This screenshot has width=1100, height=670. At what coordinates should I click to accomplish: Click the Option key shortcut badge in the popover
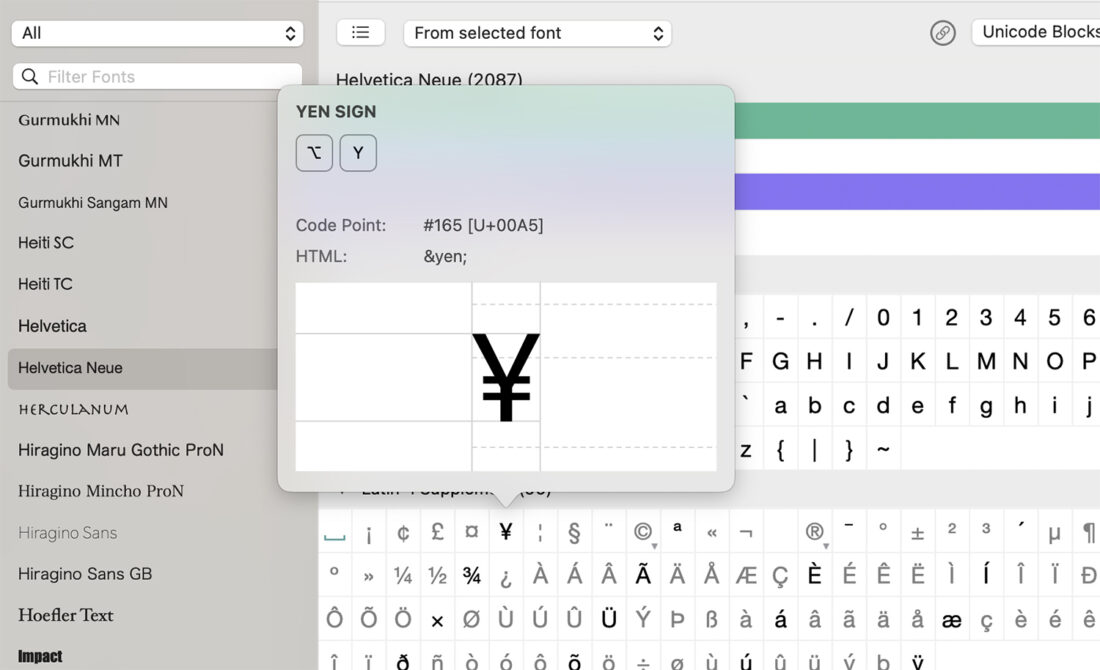coord(314,152)
